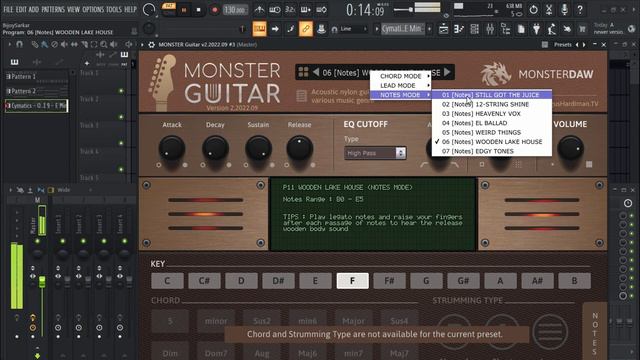640x360 pixels.
Task: Select key B
Action: tap(574, 281)
